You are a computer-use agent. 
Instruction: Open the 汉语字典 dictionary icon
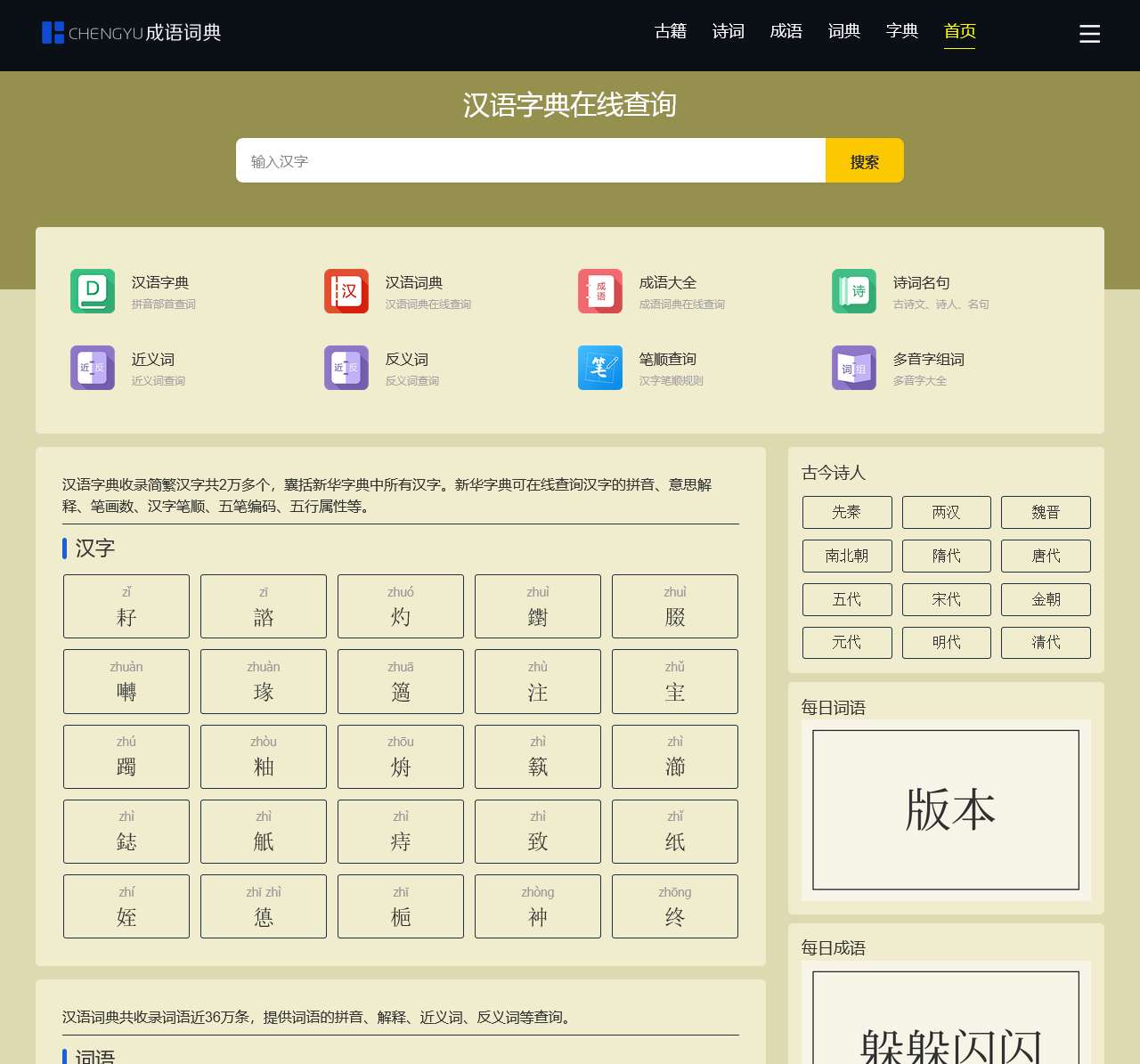92,291
